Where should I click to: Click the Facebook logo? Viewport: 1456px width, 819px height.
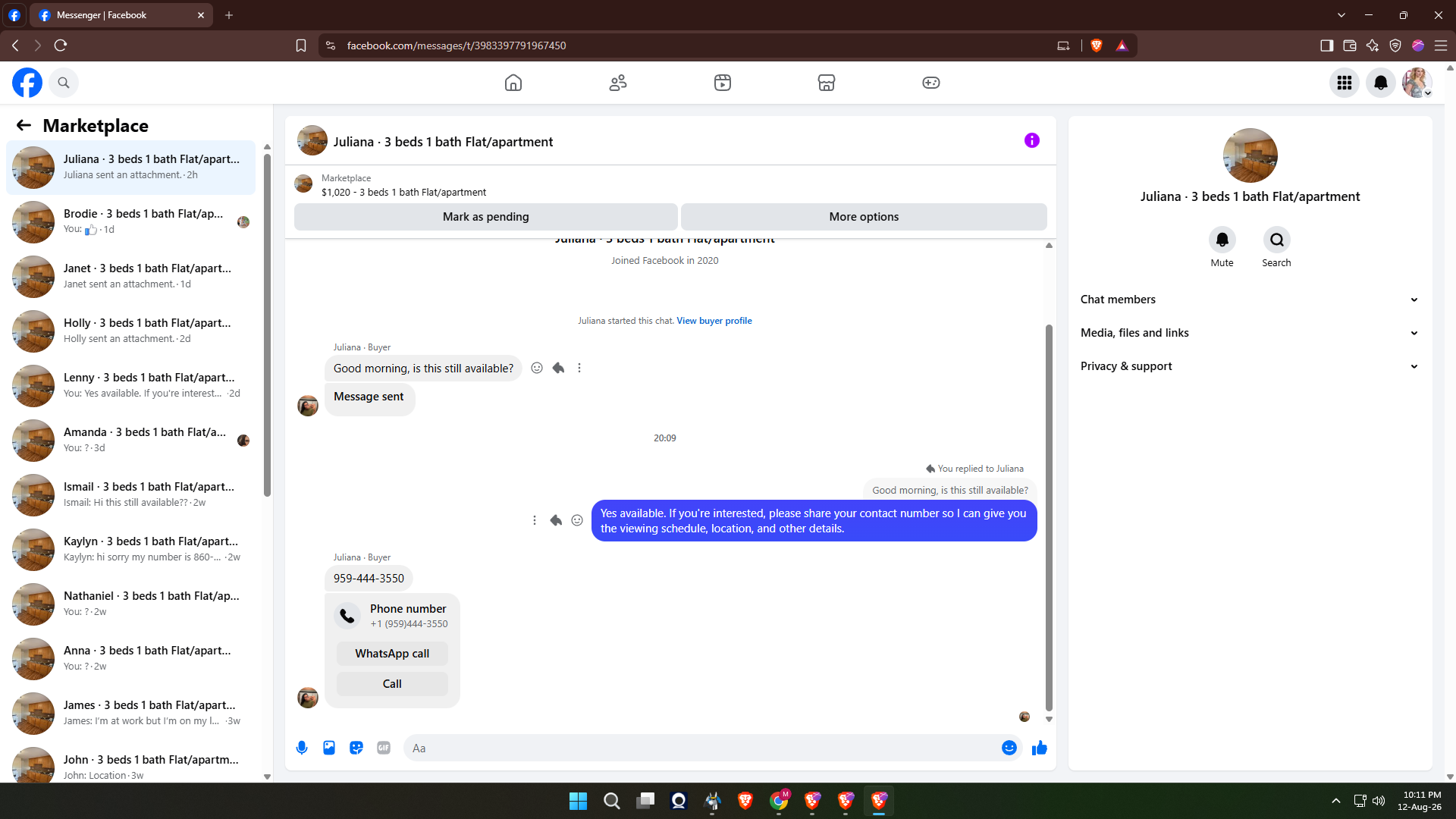click(x=27, y=83)
